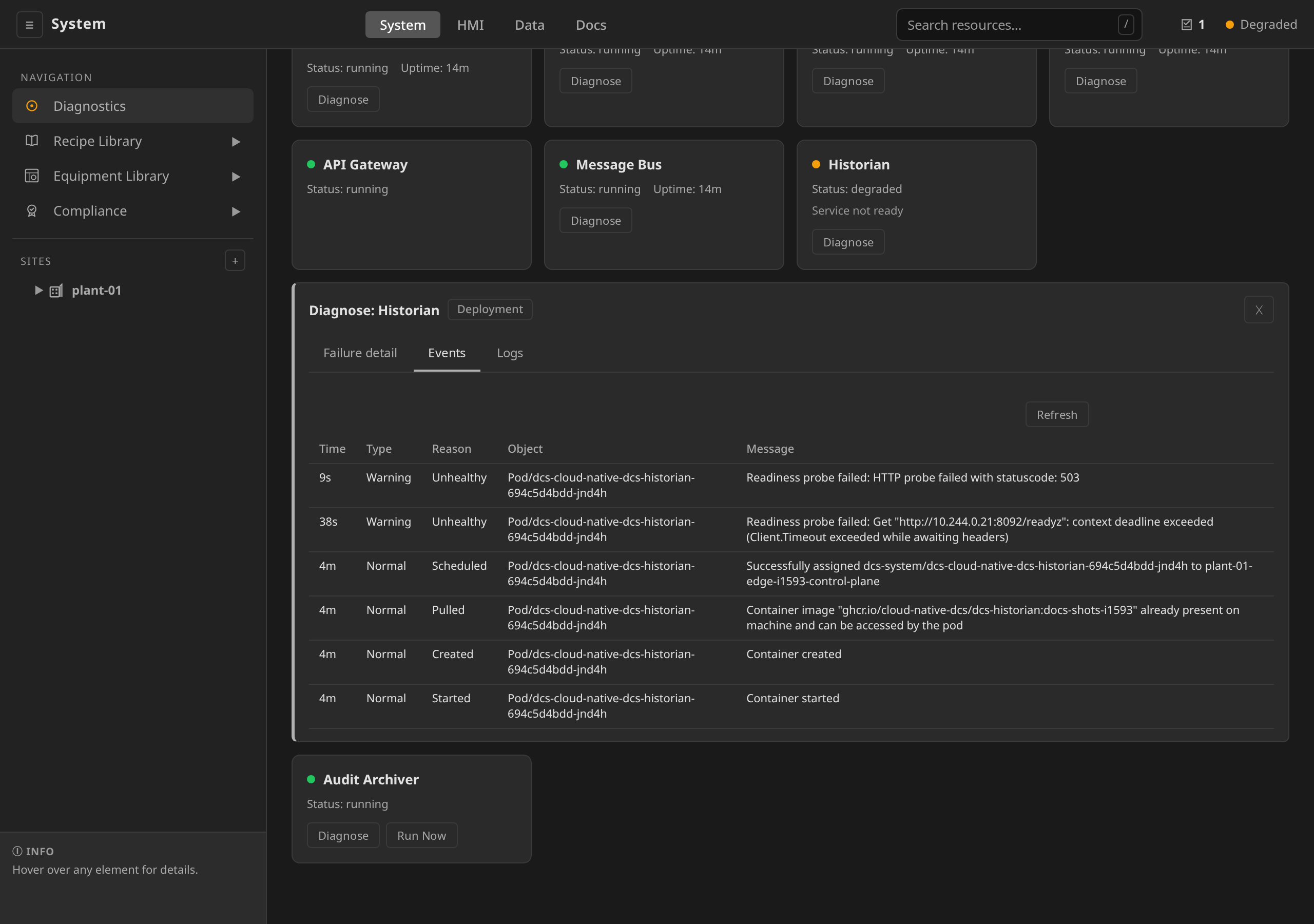Click the Object column header

click(x=525, y=449)
